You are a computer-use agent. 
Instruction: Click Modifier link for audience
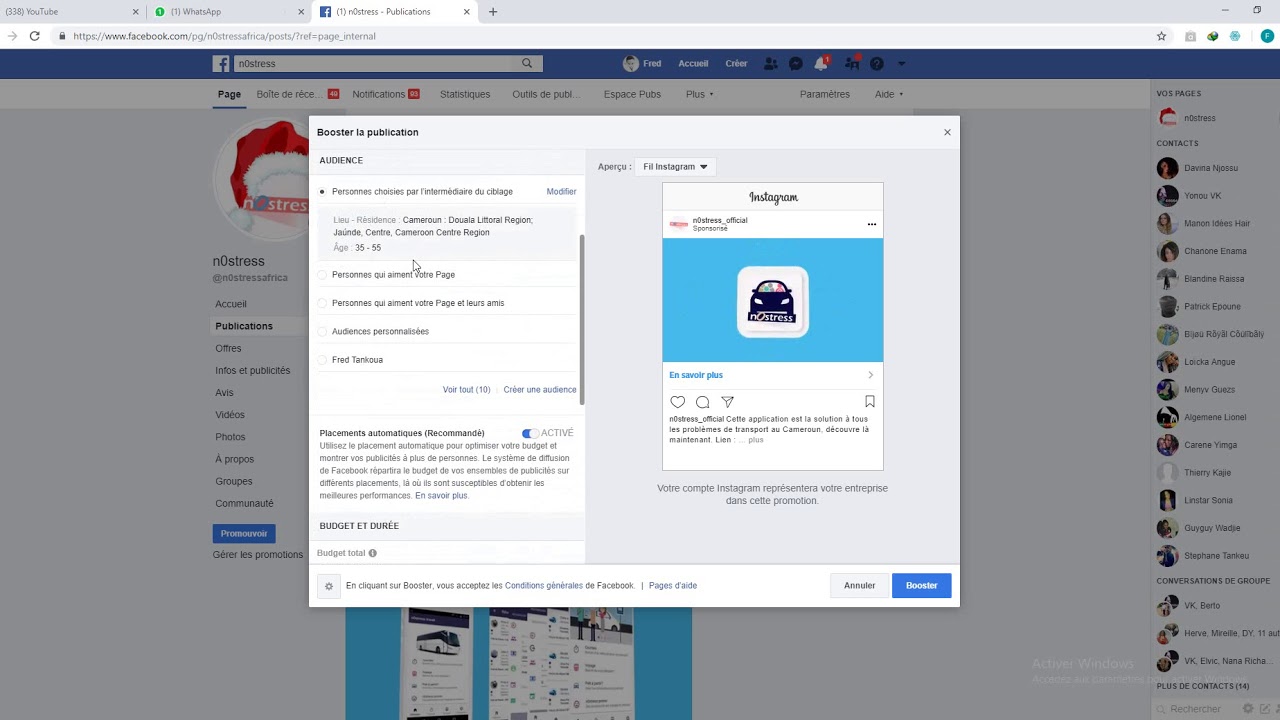pos(561,192)
